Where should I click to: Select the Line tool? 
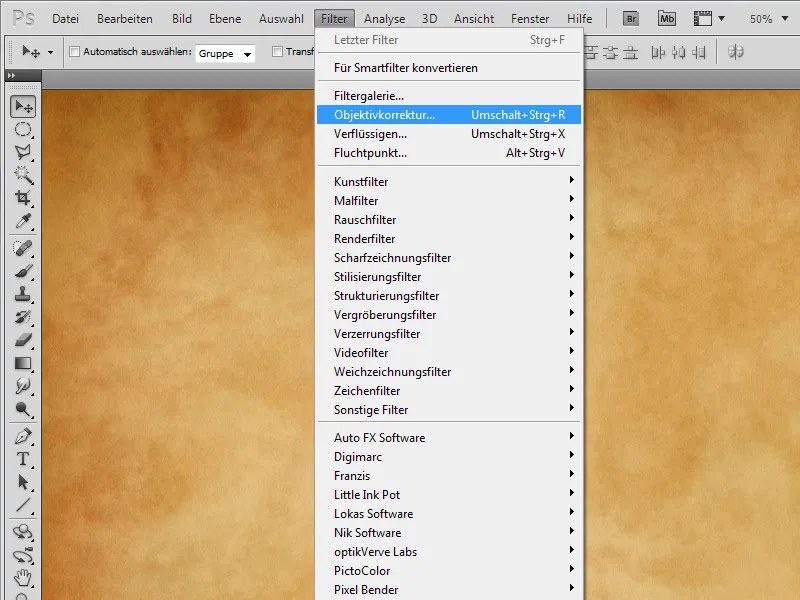[23, 505]
